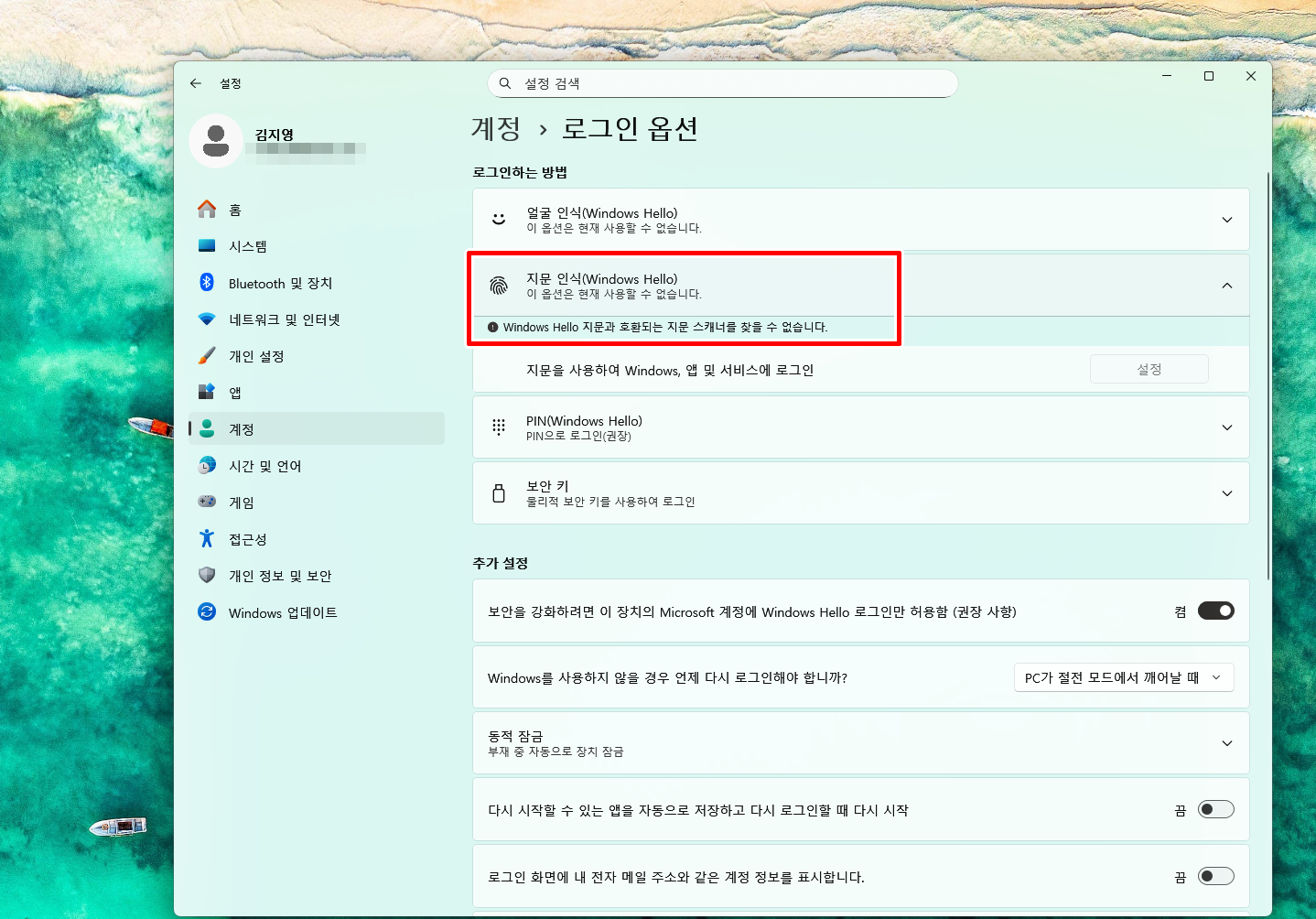Click PIN으로 로그인(권장) description text
The width and height of the screenshot is (1316, 919).
578,437
